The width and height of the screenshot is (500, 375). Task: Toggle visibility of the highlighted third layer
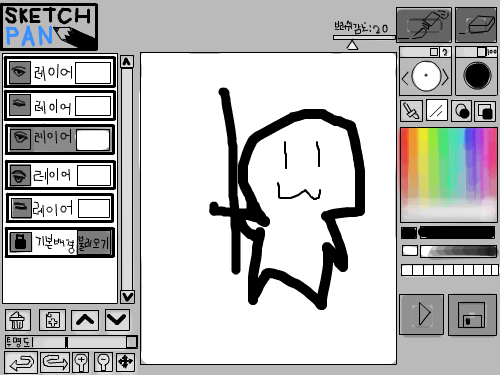coord(21,139)
